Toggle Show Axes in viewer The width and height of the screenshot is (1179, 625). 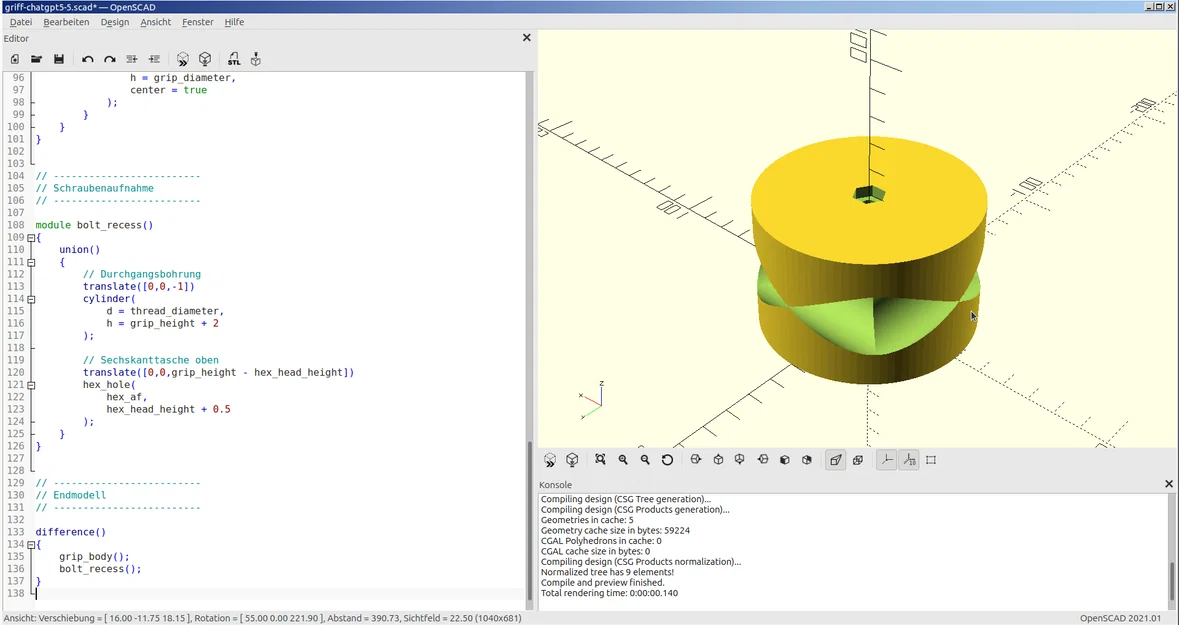pyautogui.click(x=887, y=460)
